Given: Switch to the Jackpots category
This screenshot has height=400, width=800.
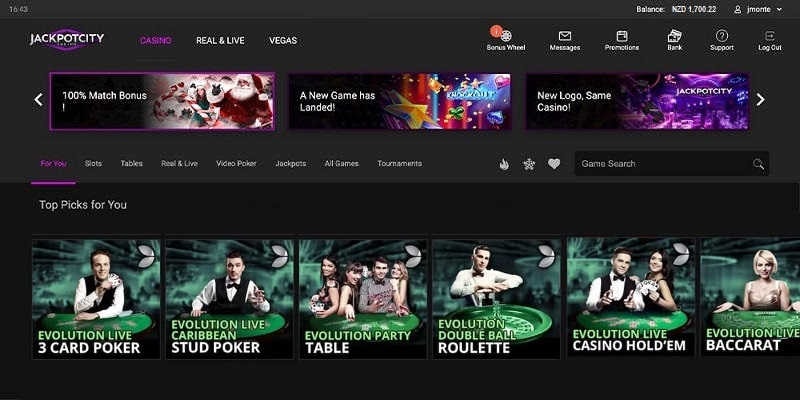Looking at the screenshot, I should pos(291,164).
